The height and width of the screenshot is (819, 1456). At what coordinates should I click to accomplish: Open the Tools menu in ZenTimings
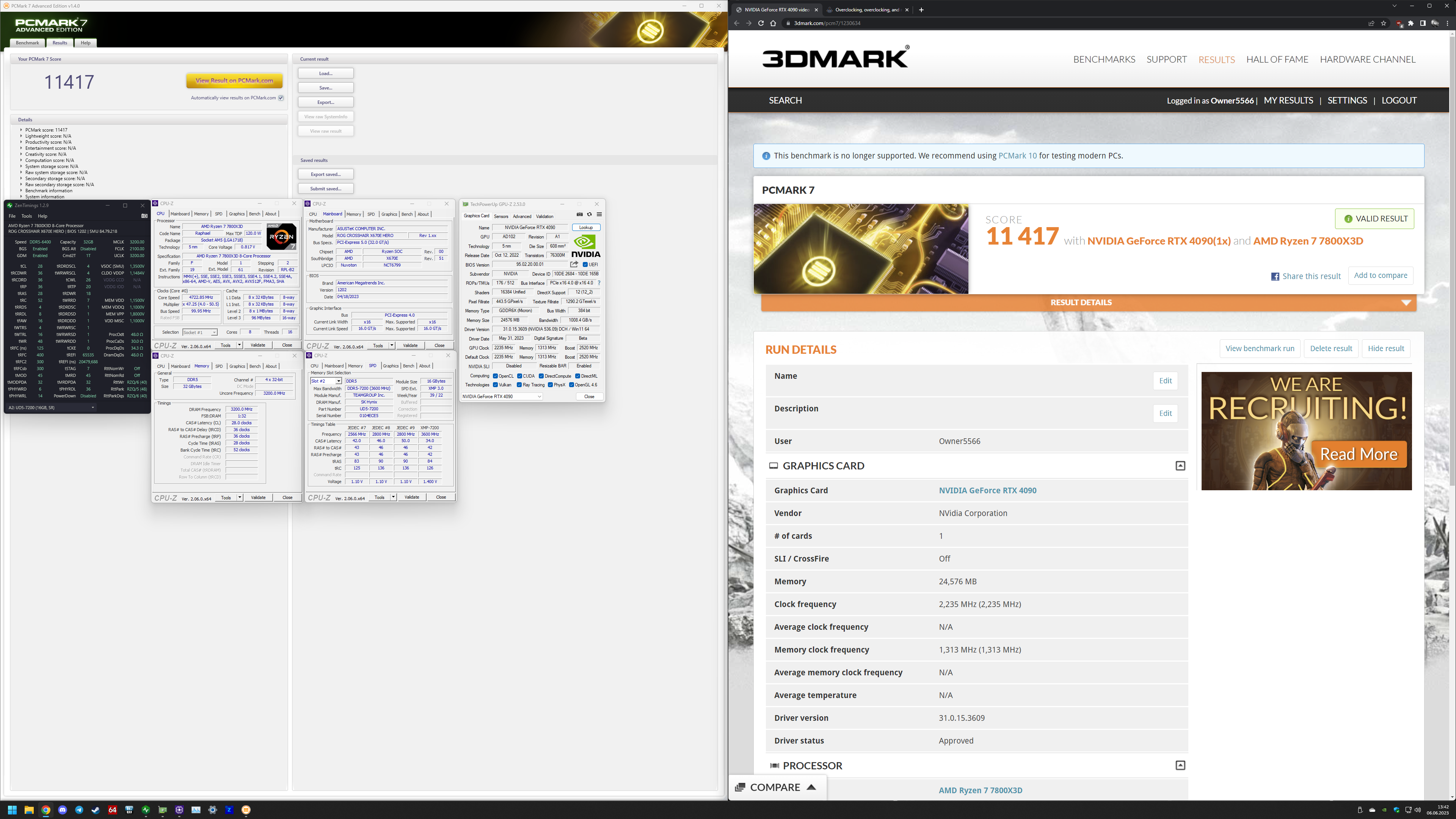(27, 216)
